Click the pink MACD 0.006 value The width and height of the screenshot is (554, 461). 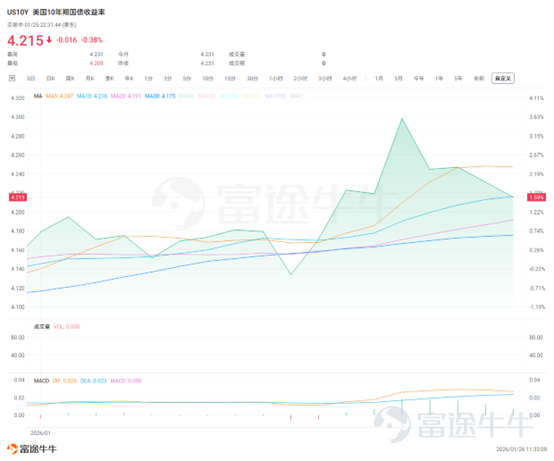126,381
